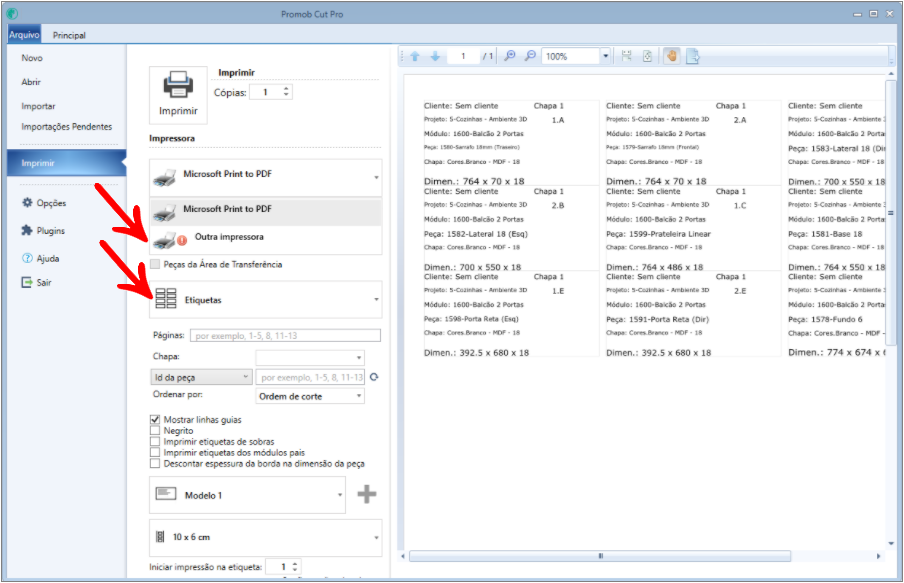Image resolution: width=904 pixels, height=583 pixels.
Task: Click the preview scroll right arrow
Action: 878,556
